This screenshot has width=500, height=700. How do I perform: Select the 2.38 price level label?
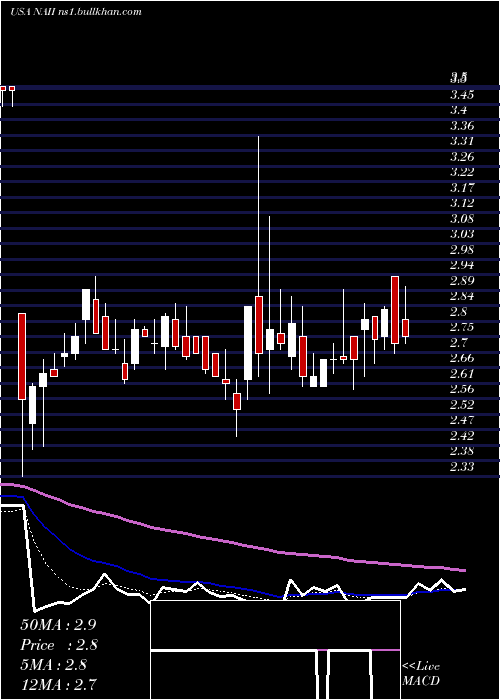[462, 451]
